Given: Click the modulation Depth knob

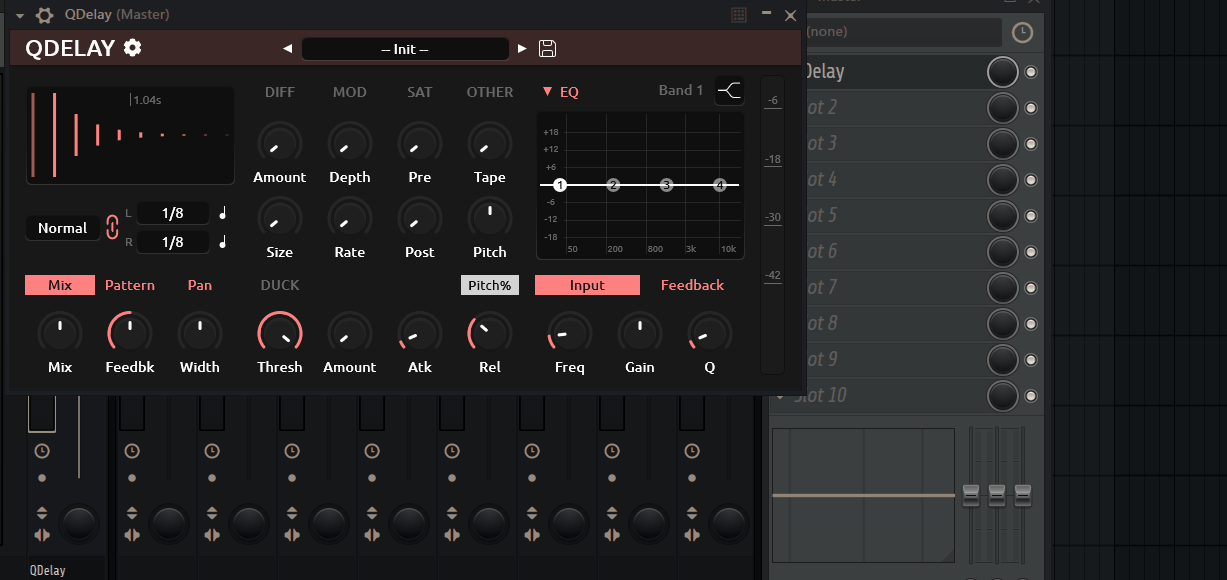Looking at the screenshot, I should pos(350,142).
